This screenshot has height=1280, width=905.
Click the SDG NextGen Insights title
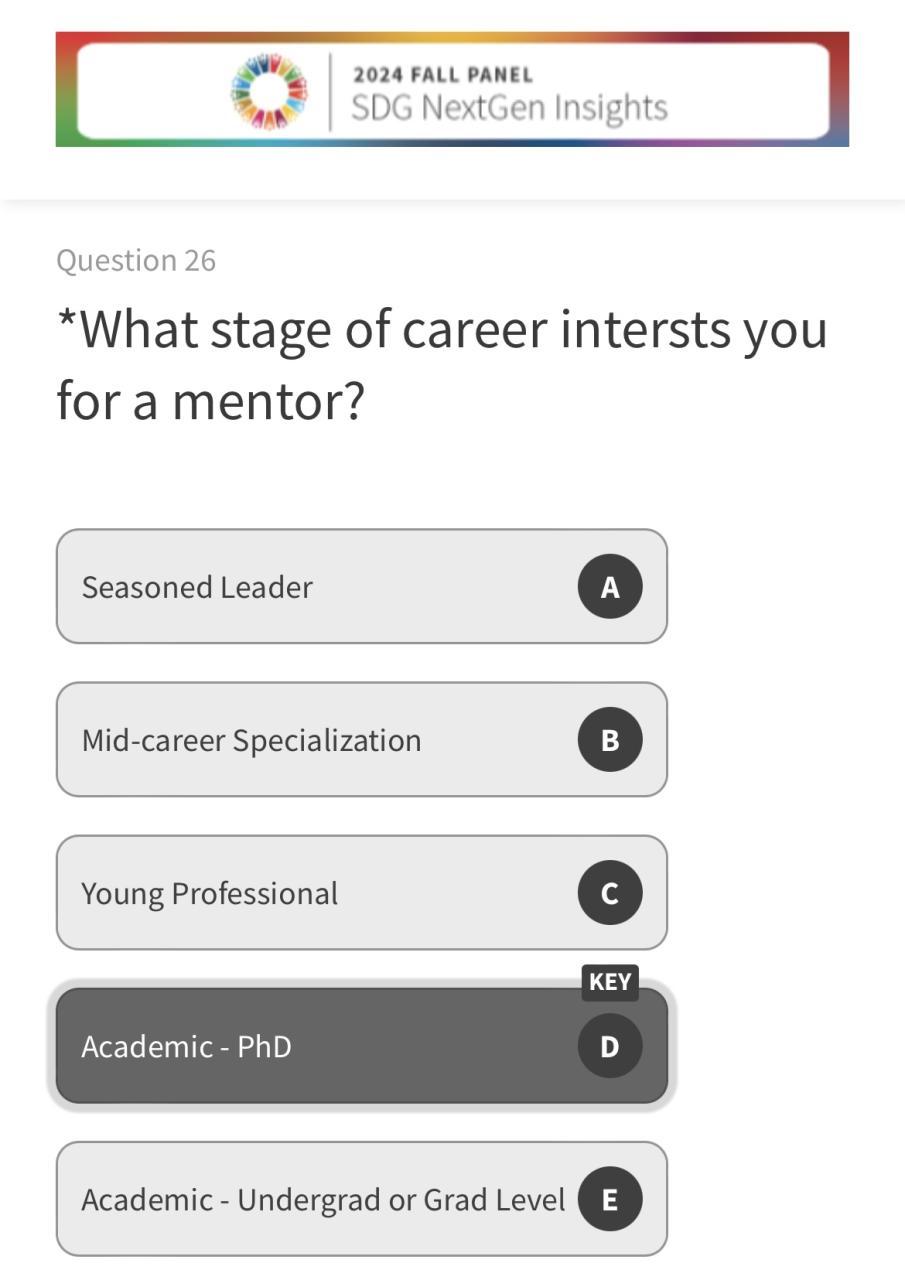509,108
